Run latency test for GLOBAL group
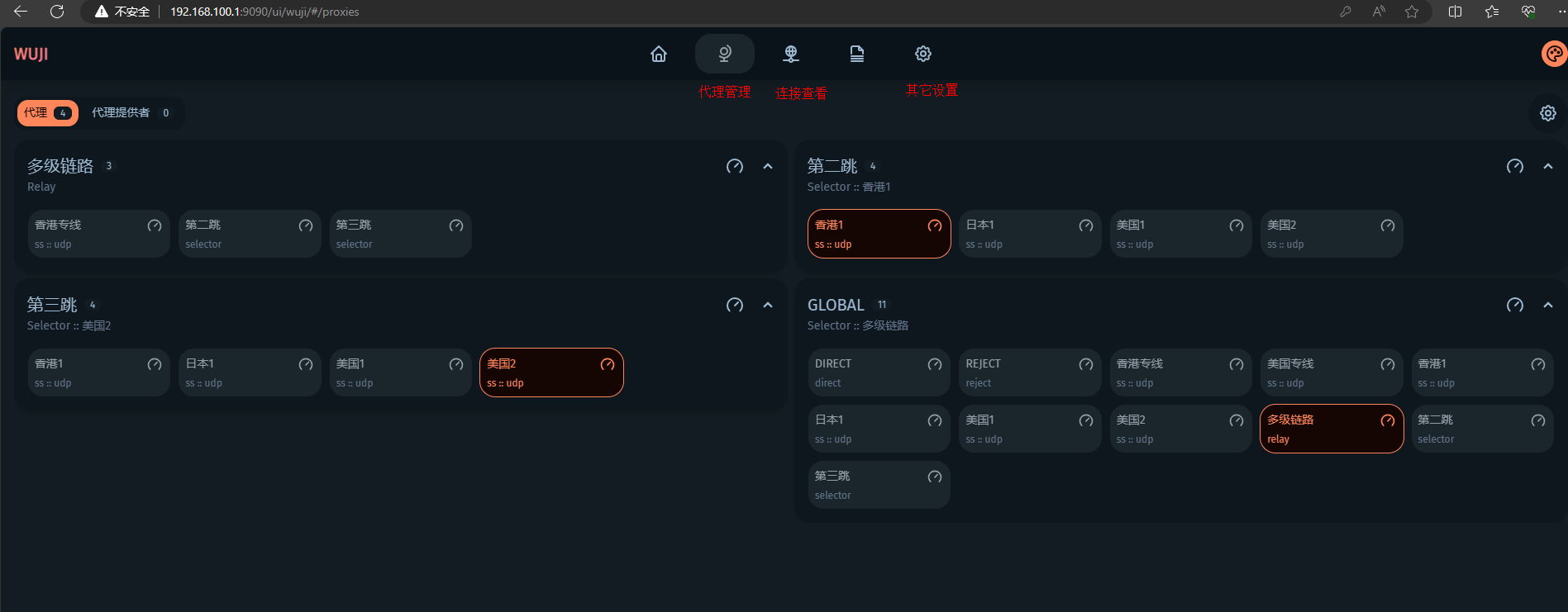Screen dimensions: 1568x612 1514,305
